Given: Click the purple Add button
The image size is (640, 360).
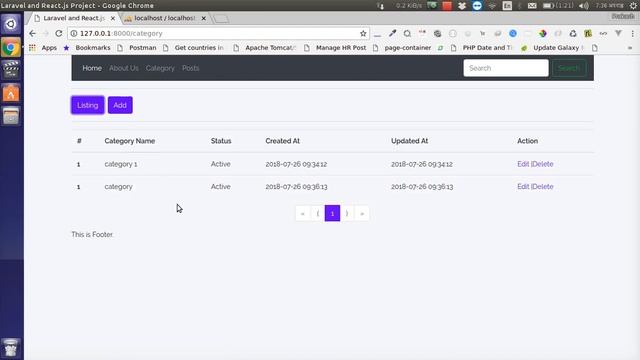Looking at the screenshot, I should pyautogui.click(x=120, y=105).
